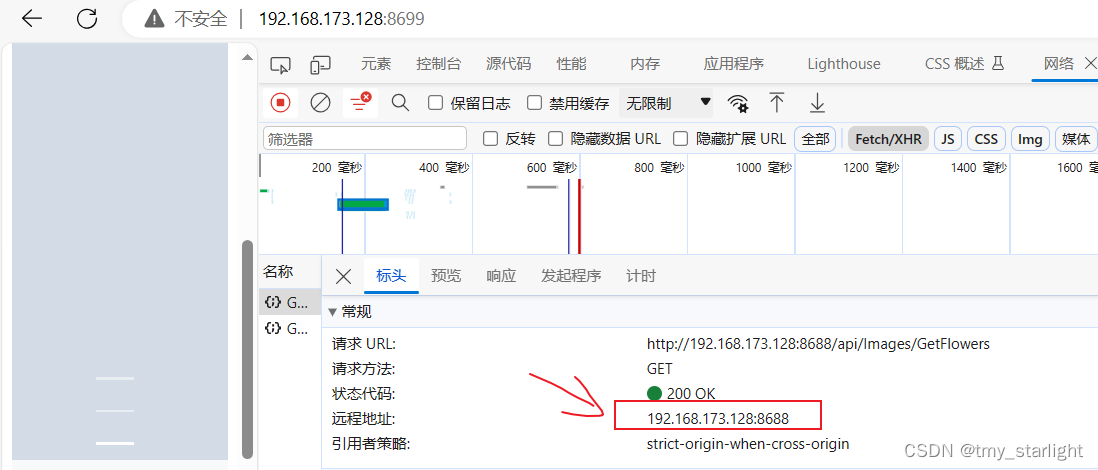
Task: Click the page vertical scrollbar thumb
Action: pos(246,348)
